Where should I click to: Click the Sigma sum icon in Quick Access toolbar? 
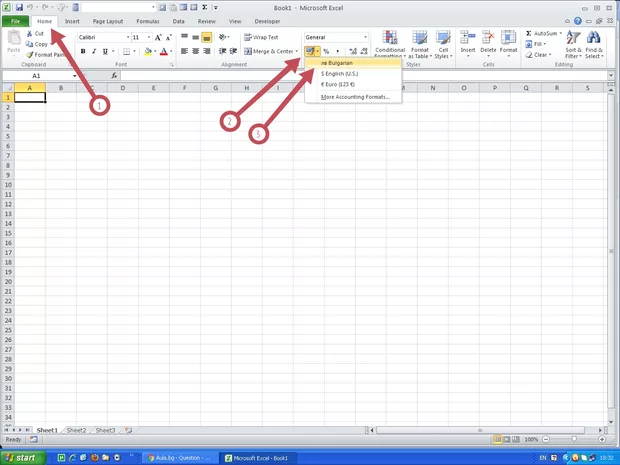click(204, 7)
